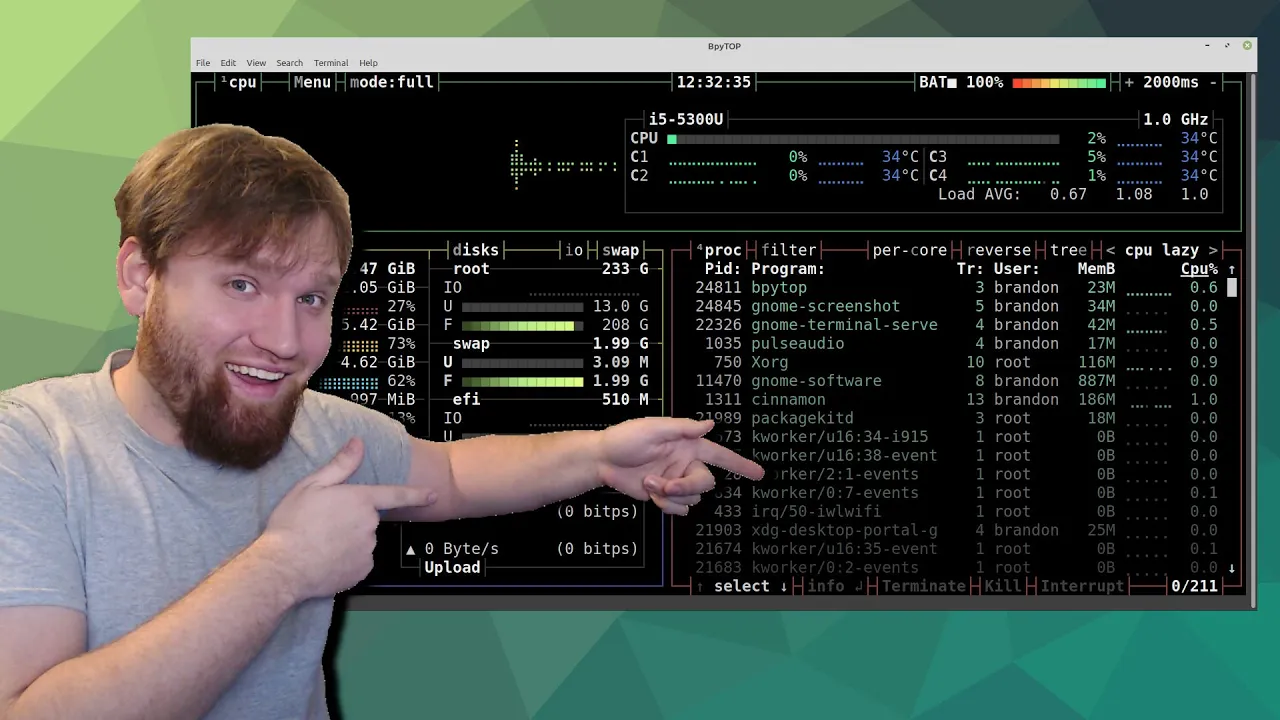Image resolution: width=1280 pixels, height=720 pixels.
Task: Decrease update interval with minus sign
Action: click(x=1213, y=82)
